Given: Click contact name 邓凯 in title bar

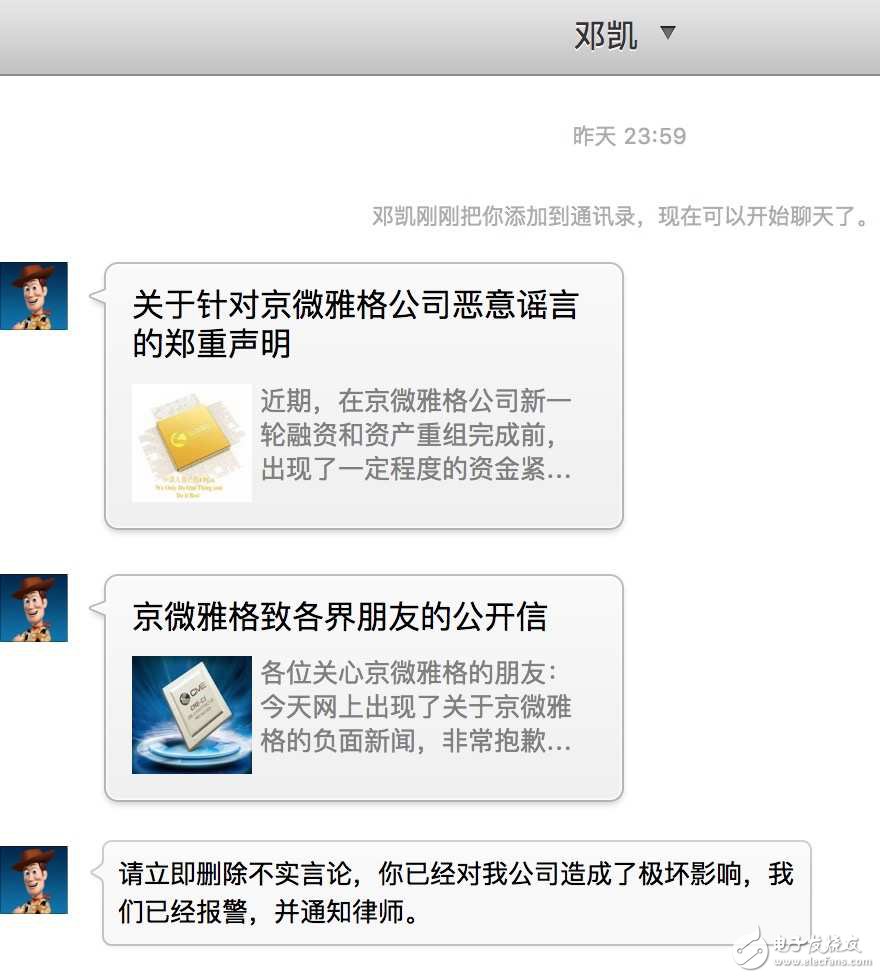Looking at the screenshot, I should (x=606, y=36).
